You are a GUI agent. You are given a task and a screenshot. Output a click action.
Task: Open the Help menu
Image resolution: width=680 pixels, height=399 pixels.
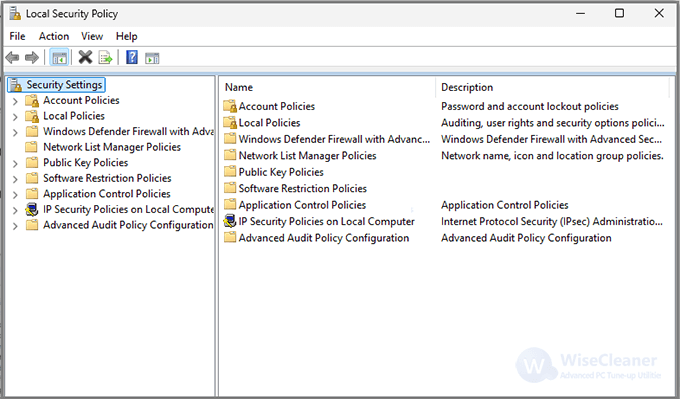pyautogui.click(x=127, y=36)
